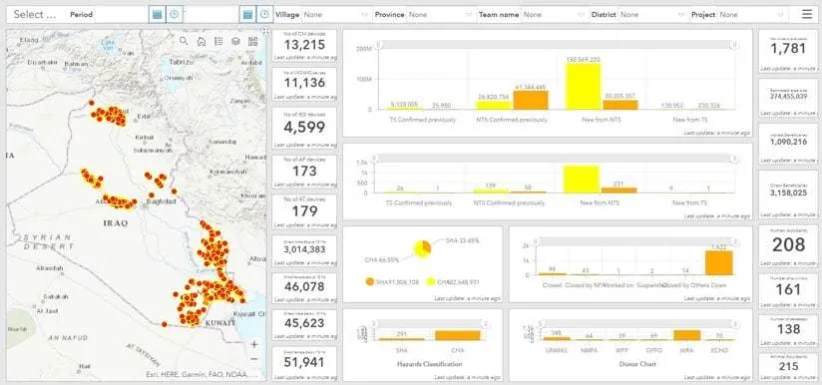Open the first Period time clock
The height and width of the screenshot is (385, 822).
(x=175, y=15)
